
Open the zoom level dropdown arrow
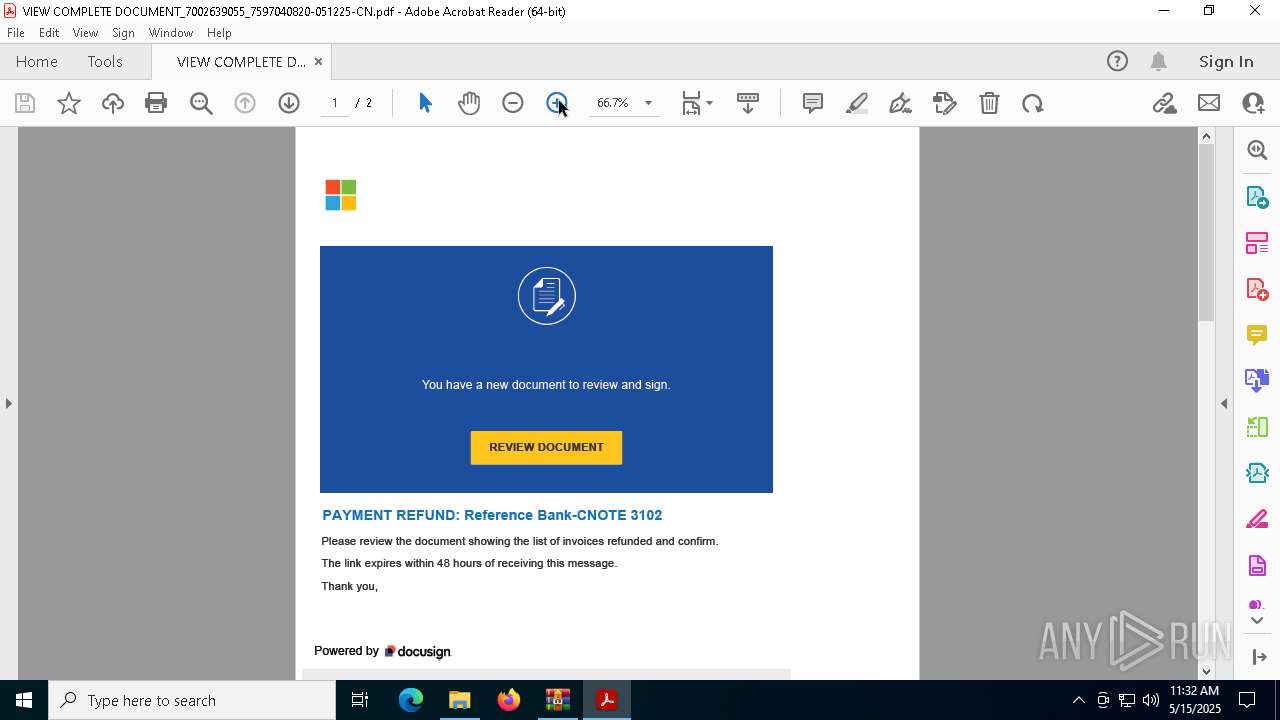648,103
